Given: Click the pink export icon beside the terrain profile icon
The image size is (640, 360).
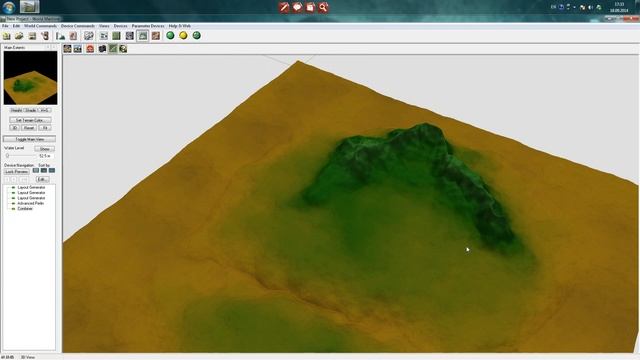Looking at the screenshot, I should [73, 36].
